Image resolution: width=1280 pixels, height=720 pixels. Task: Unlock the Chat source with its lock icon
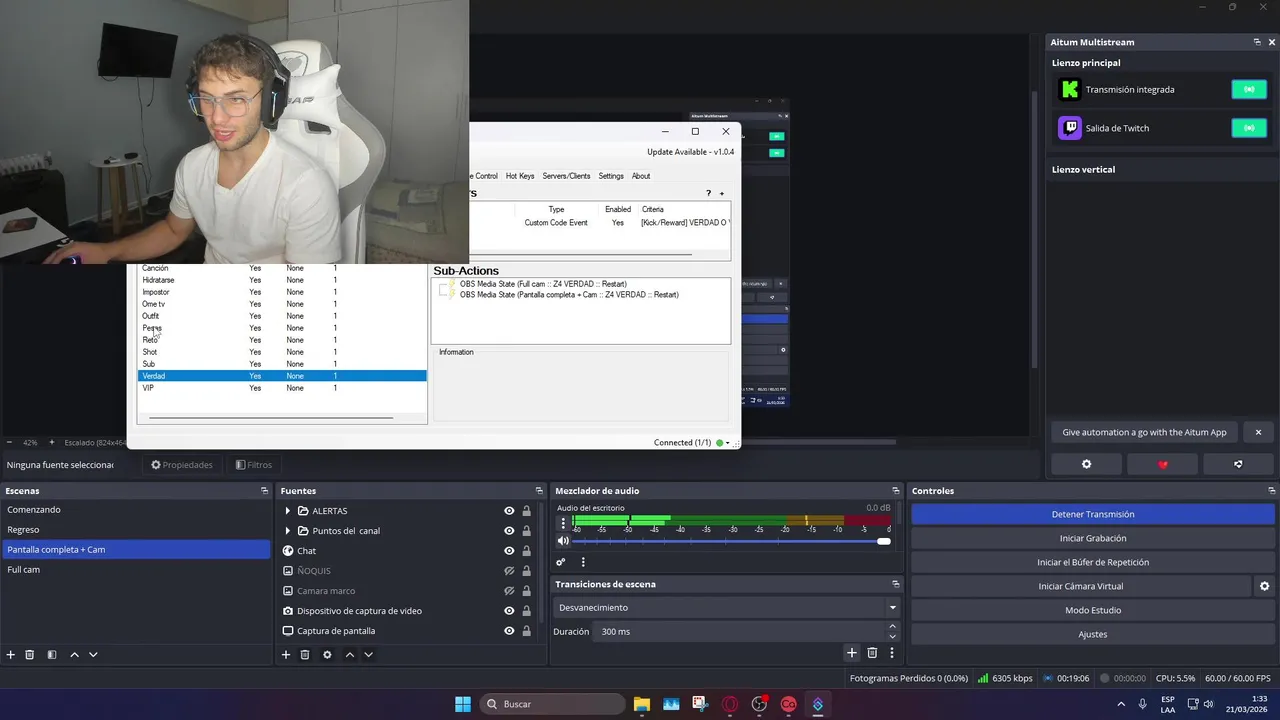tap(527, 551)
